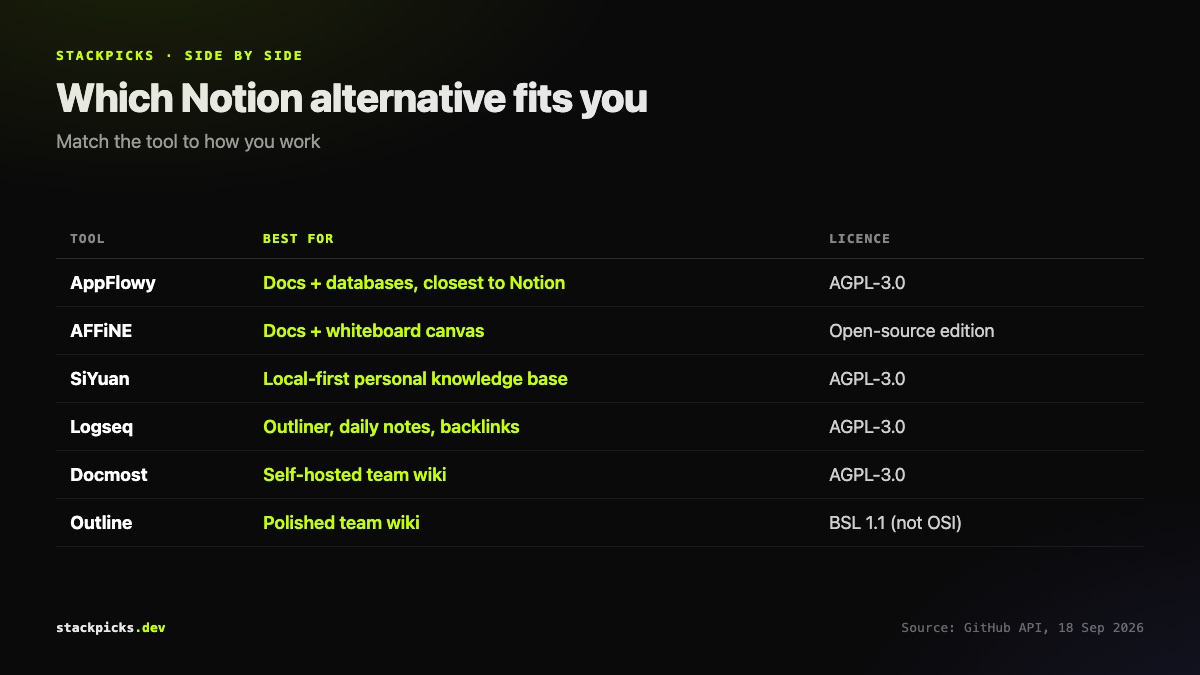Open the stackpicks.dev footer link
1200x675 pixels.
pyautogui.click(x=111, y=628)
